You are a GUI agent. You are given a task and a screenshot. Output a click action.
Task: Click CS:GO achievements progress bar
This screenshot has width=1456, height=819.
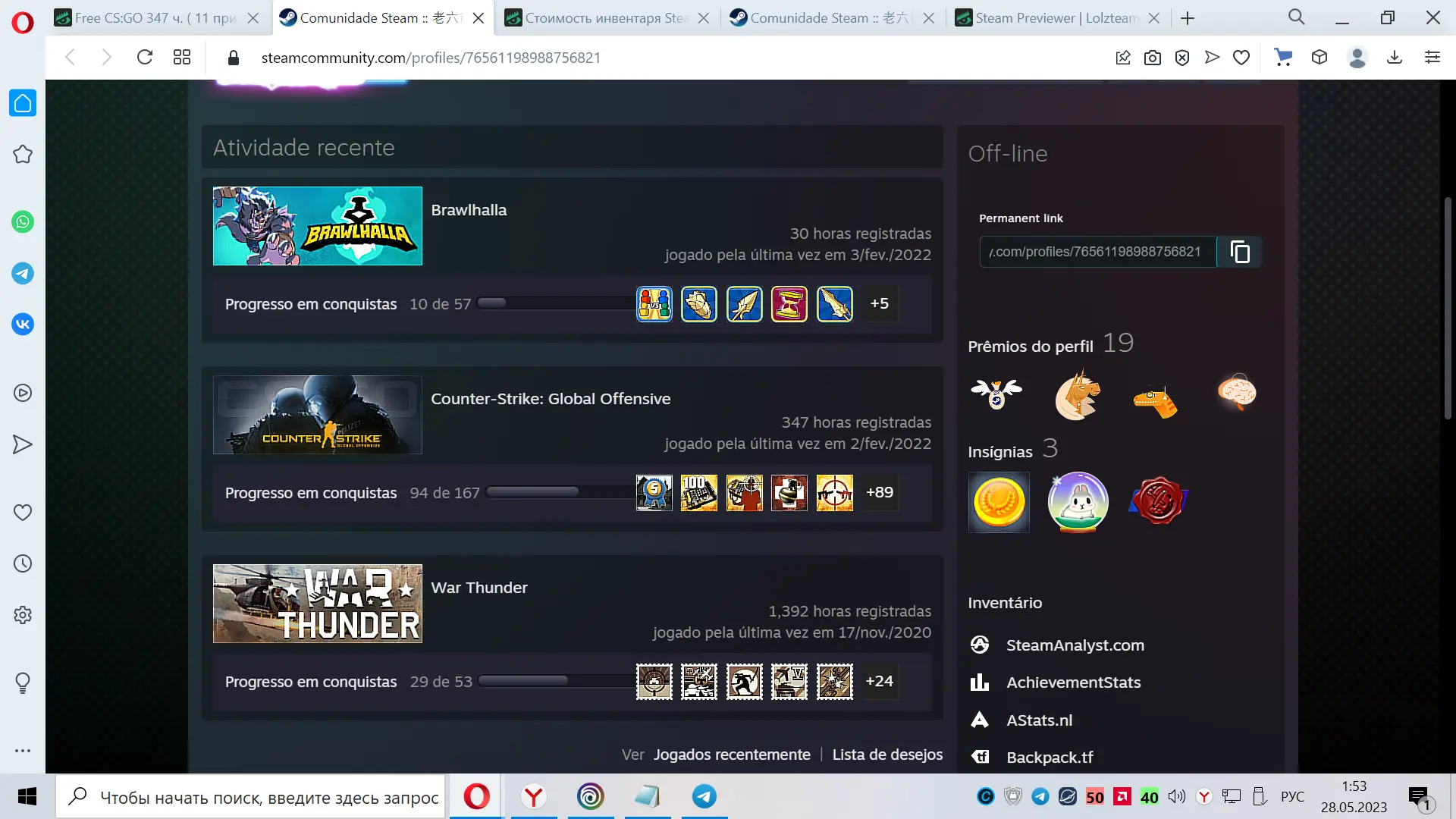pyautogui.click(x=560, y=492)
